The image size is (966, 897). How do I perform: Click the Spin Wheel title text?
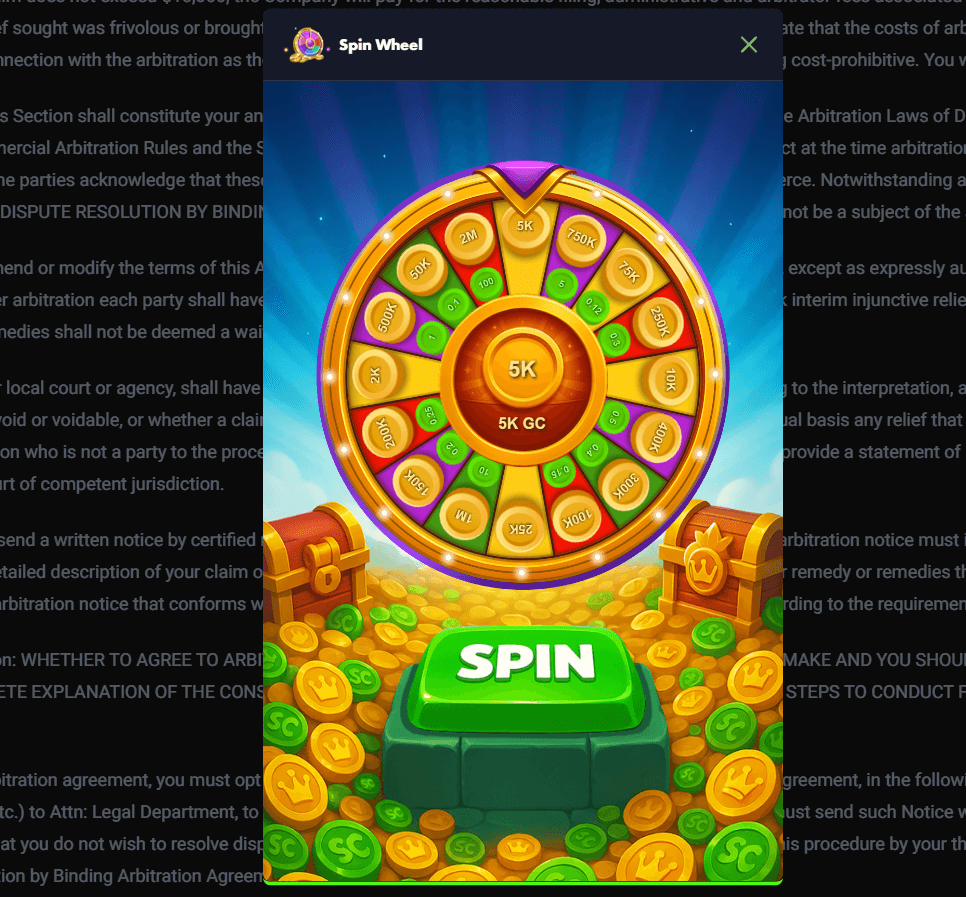pyautogui.click(x=381, y=45)
